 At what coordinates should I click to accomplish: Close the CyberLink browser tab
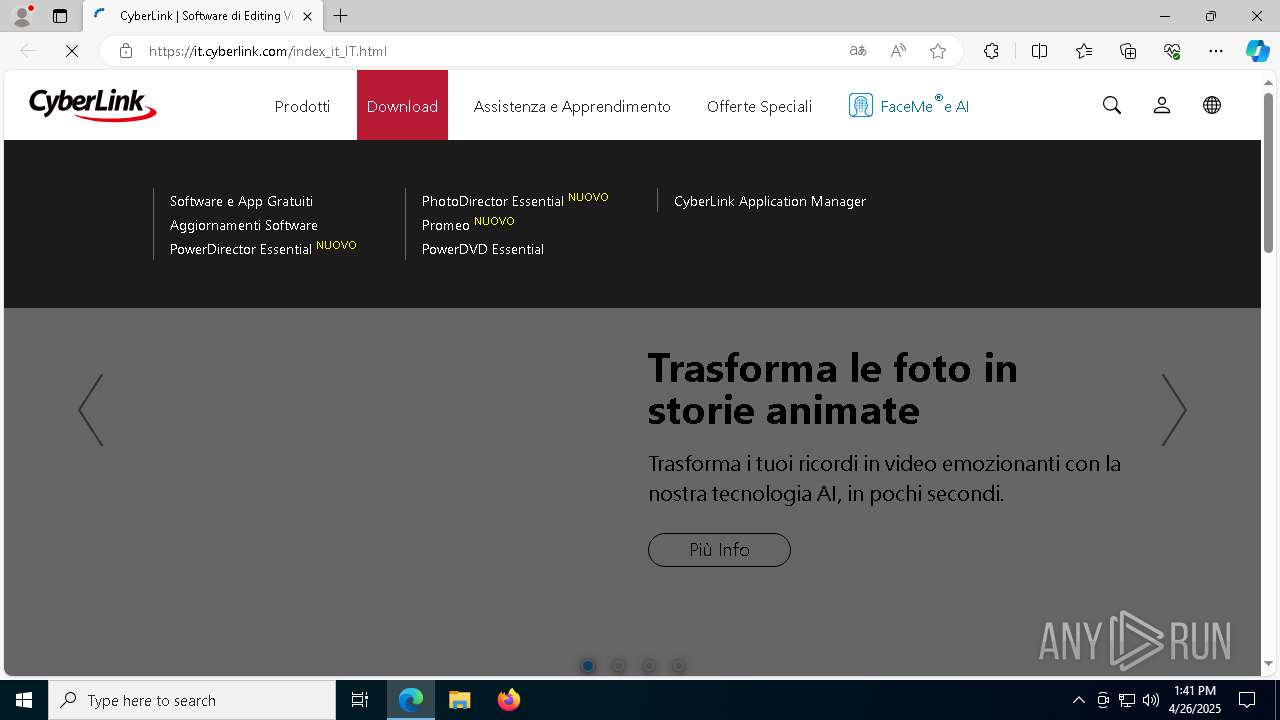tap(308, 16)
